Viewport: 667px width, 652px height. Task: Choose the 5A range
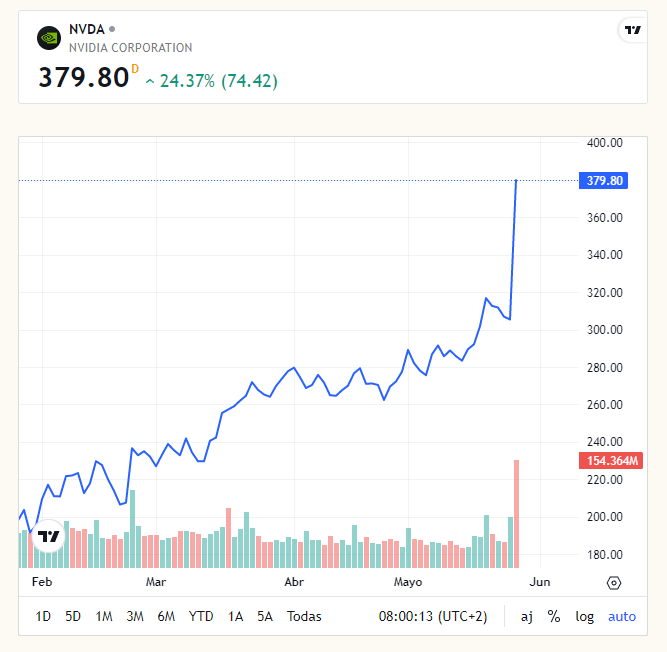(265, 616)
